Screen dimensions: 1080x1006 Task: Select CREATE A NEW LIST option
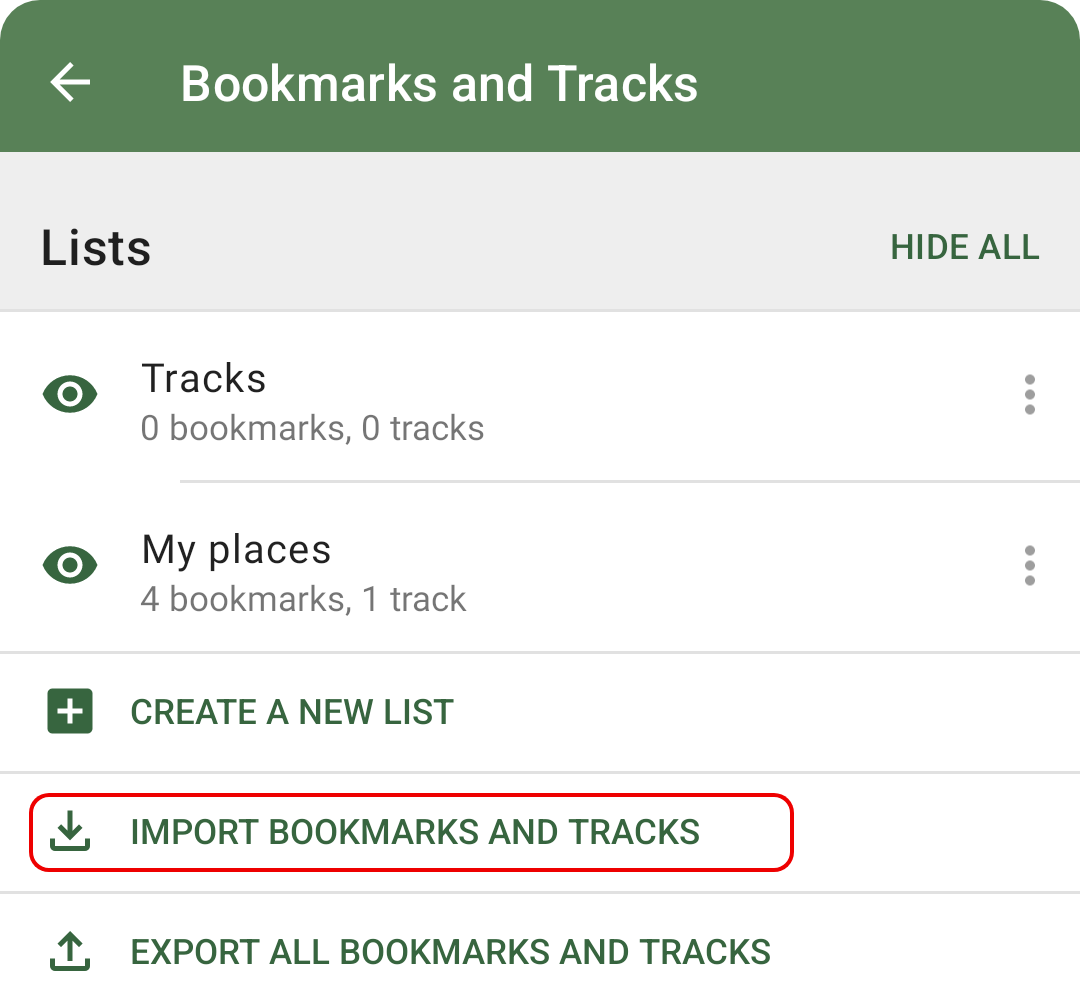coord(292,711)
